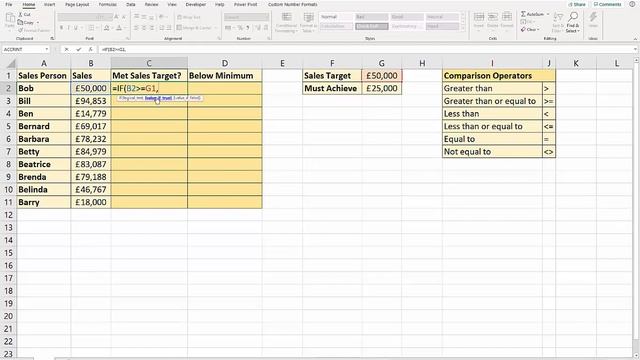The height and width of the screenshot is (360, 640).
Task: Select Barbara's sales £78,232 cell
Action: (91, 139)
